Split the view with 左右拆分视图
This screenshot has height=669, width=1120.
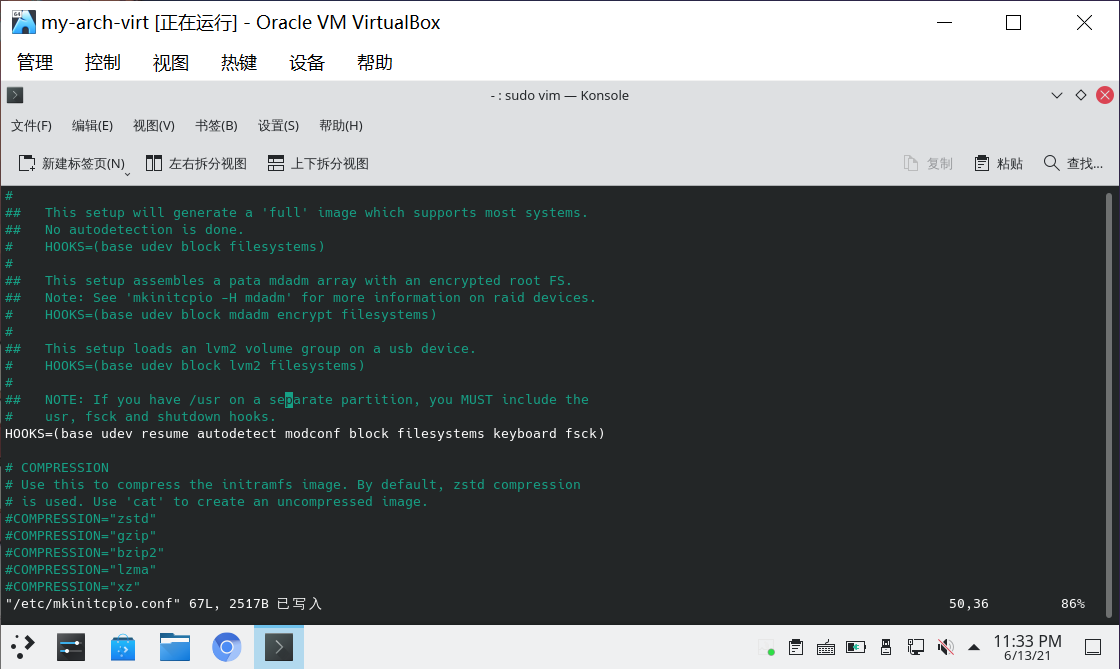tap(196, 163)
